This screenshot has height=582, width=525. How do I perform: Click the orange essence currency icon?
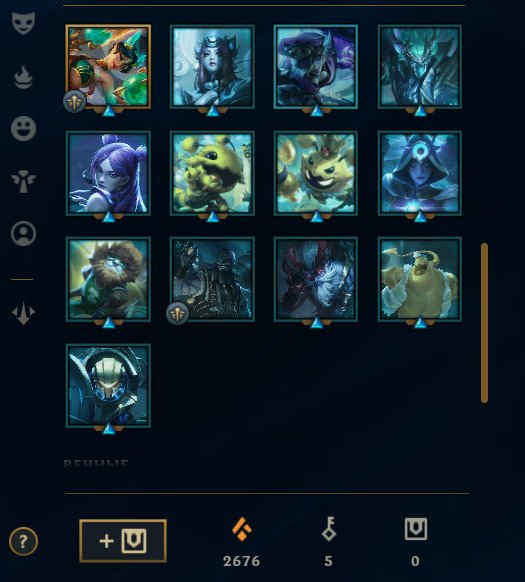pos(242,529)
